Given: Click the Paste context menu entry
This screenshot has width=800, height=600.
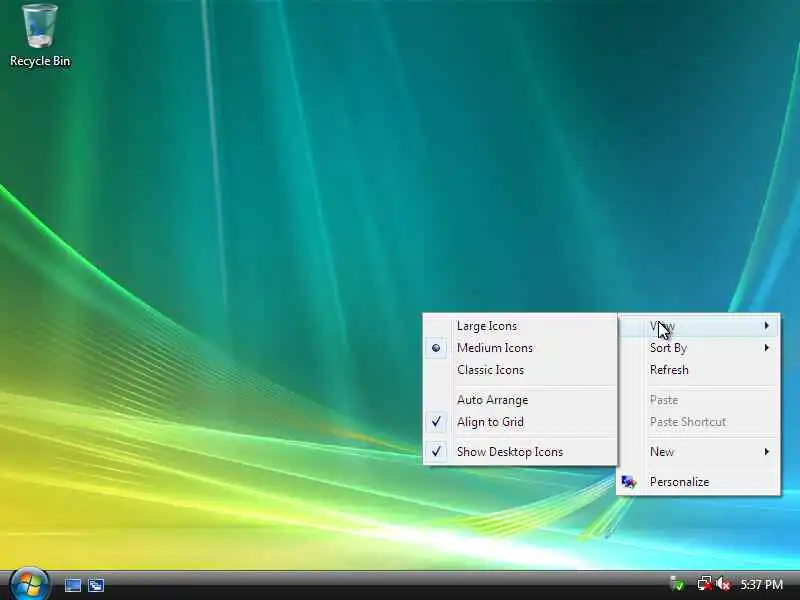Looking at the screenshot, I should click(x=698, y=400).
